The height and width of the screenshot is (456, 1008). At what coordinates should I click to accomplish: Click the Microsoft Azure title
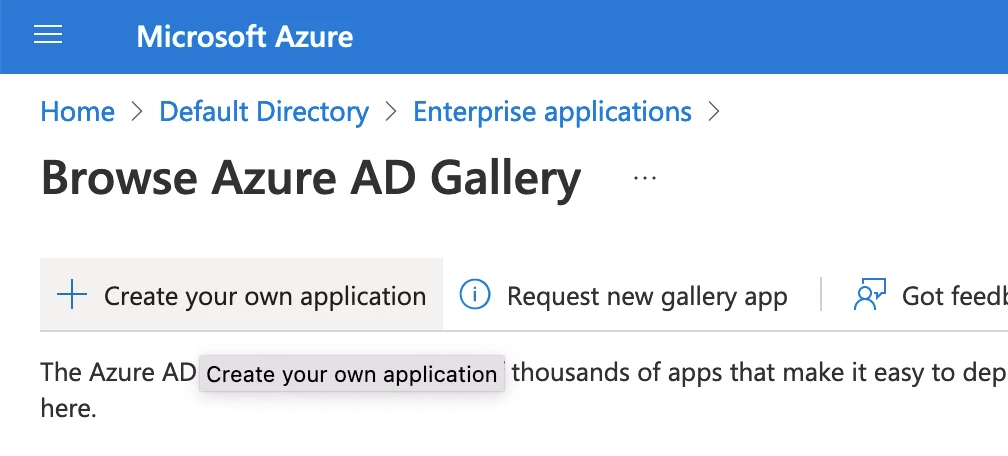[245, 36]
